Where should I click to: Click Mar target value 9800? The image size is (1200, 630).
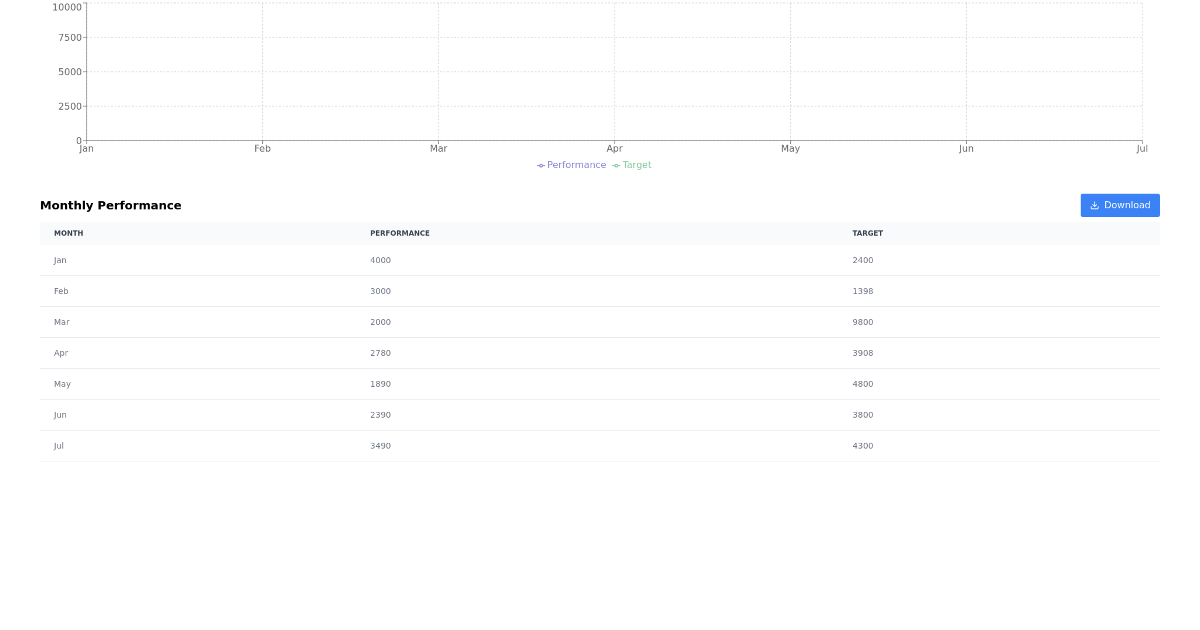pyautogui.click(x=862, y=323)
